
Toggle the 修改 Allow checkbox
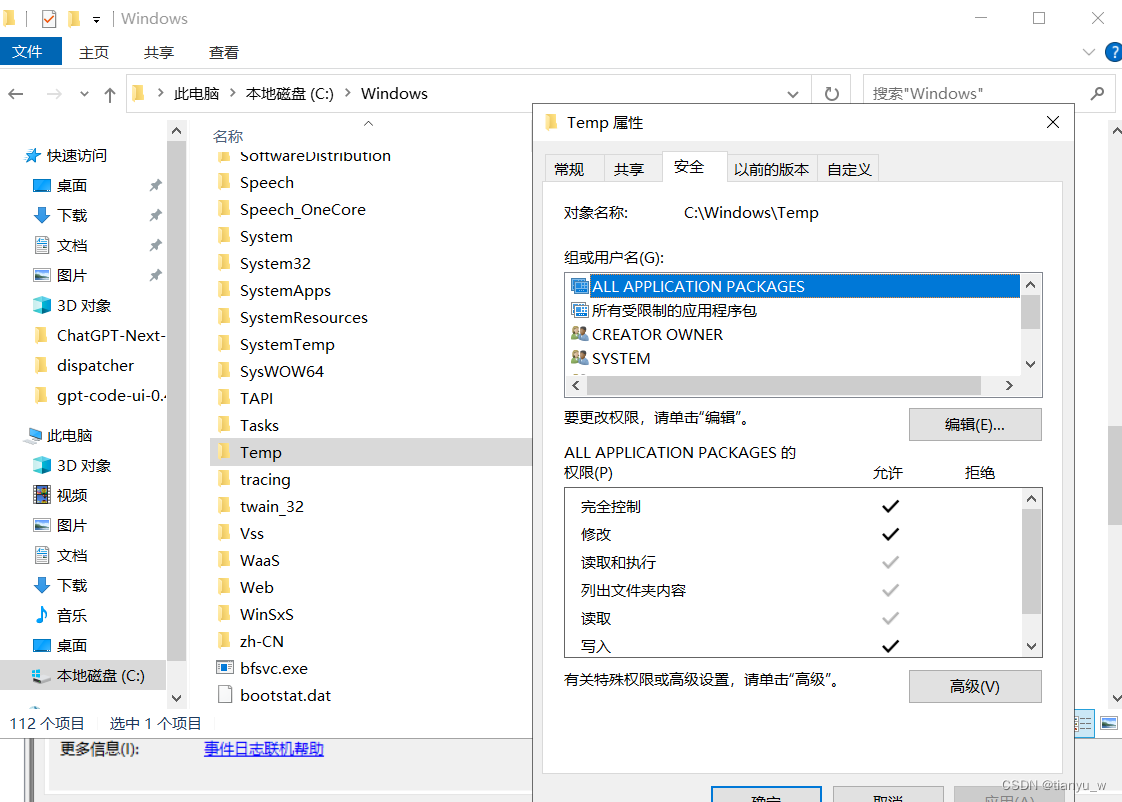click(x=890, y=534)
